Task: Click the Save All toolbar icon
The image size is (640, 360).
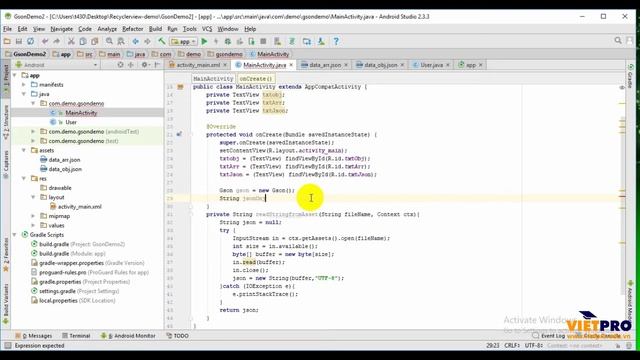Action: click(19, 41)
